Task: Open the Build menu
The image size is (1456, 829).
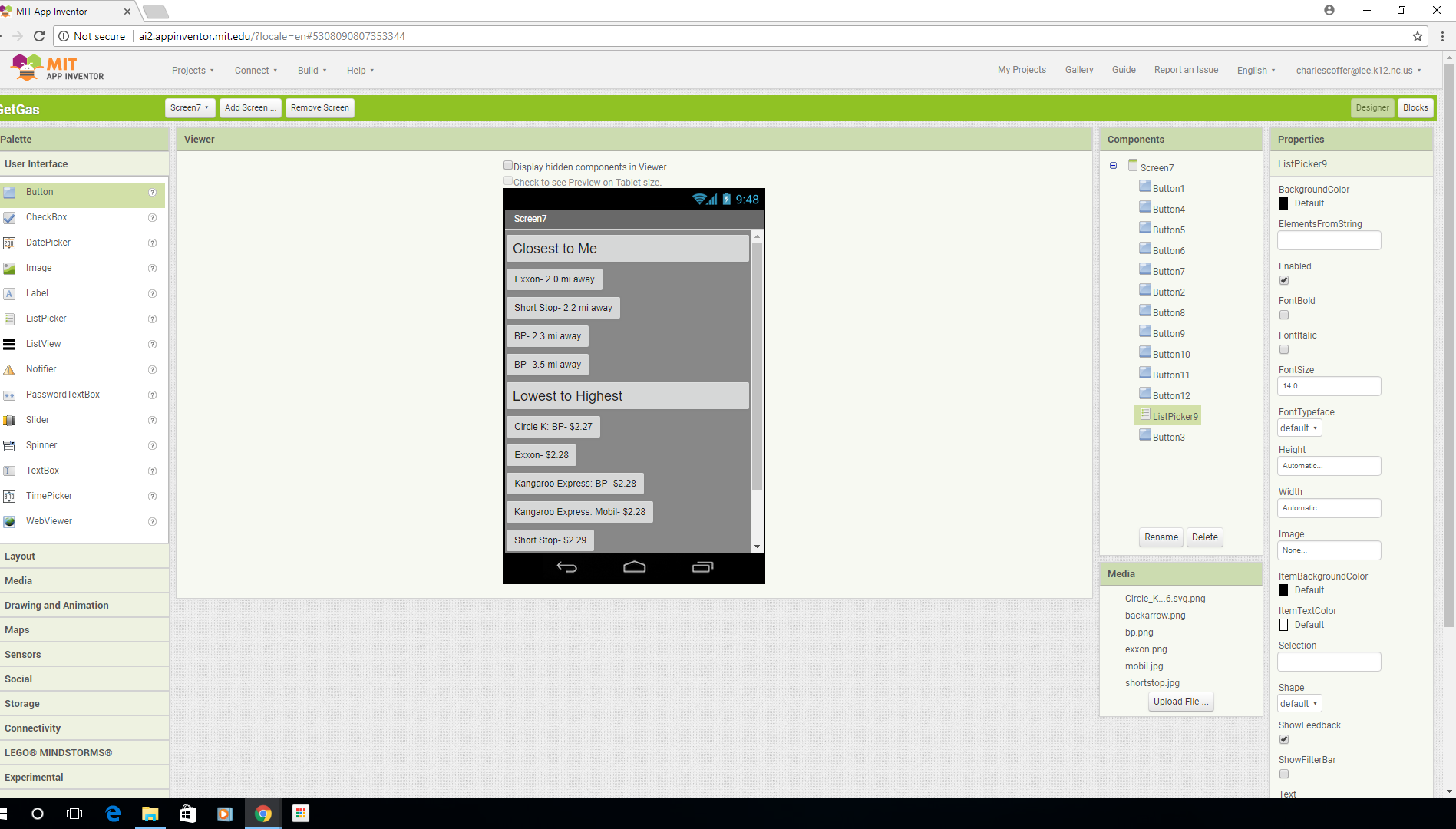Action: coord(312,71)
